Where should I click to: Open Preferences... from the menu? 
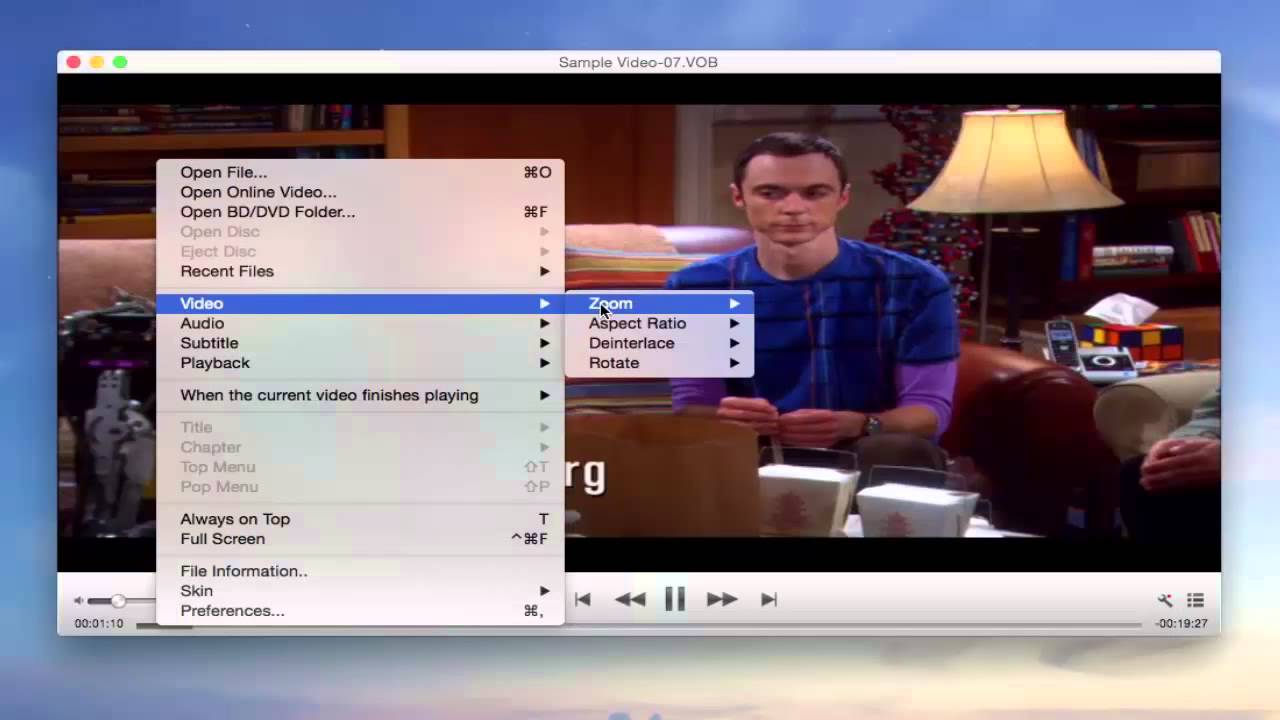click(360, 611)
